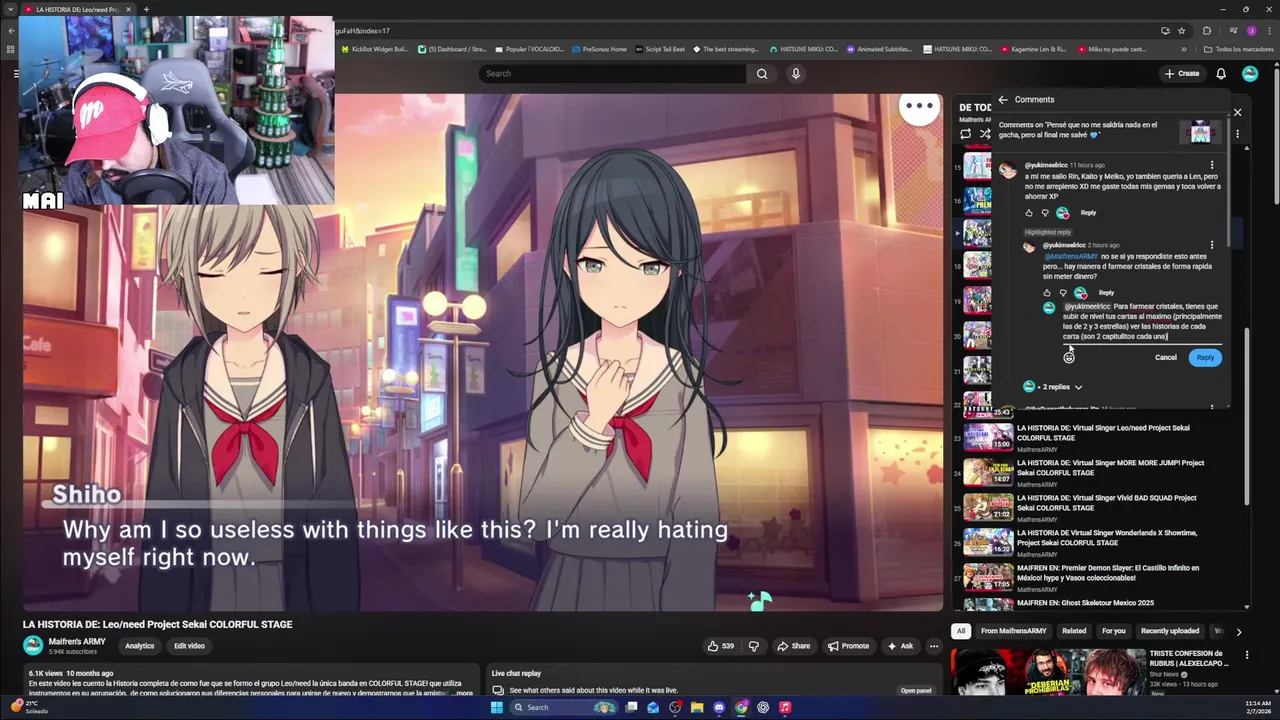The width and height of the screenshot is (1280, 720).
Task: Select From MaifrensARMY chip
Action: click(1013, 631)
